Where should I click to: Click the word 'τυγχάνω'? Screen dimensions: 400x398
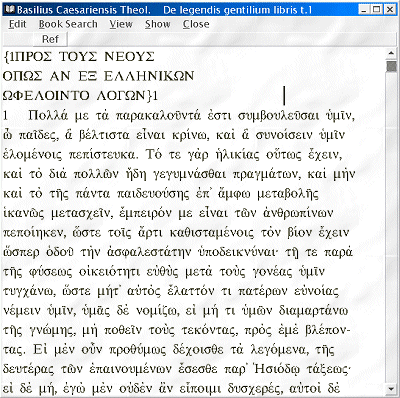[x=28, y=292]
